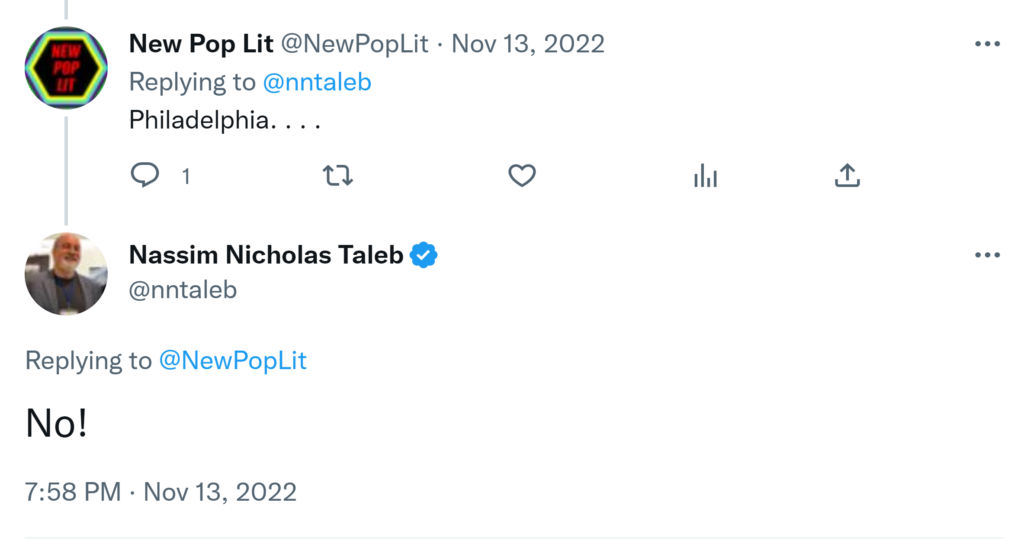Image resolution: width=1024 pixels, height=560 pixels.
Task: Follow the @nntaleb replying-to link
Action: coord(317,82)
